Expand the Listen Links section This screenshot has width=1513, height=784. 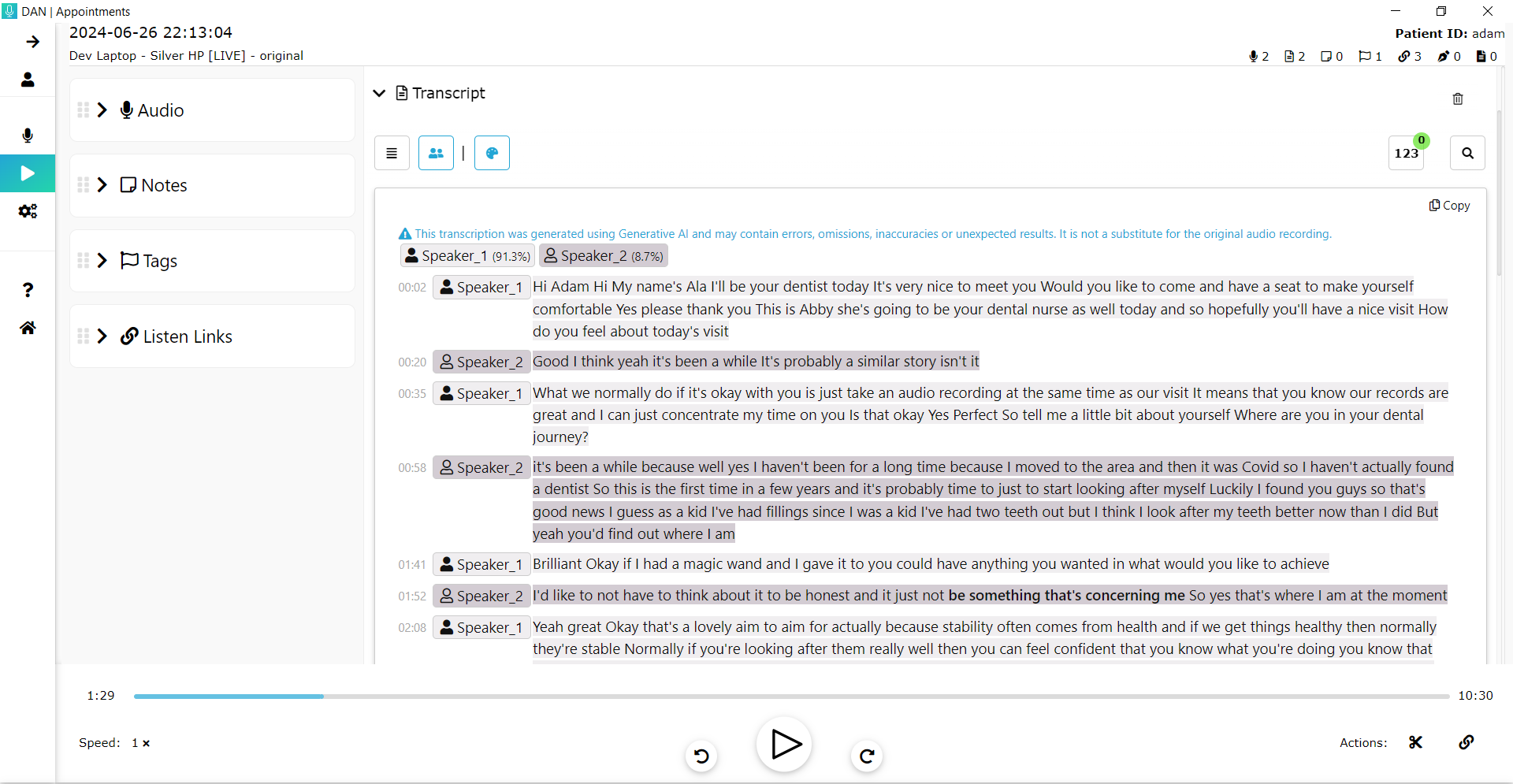coord(102,336)
